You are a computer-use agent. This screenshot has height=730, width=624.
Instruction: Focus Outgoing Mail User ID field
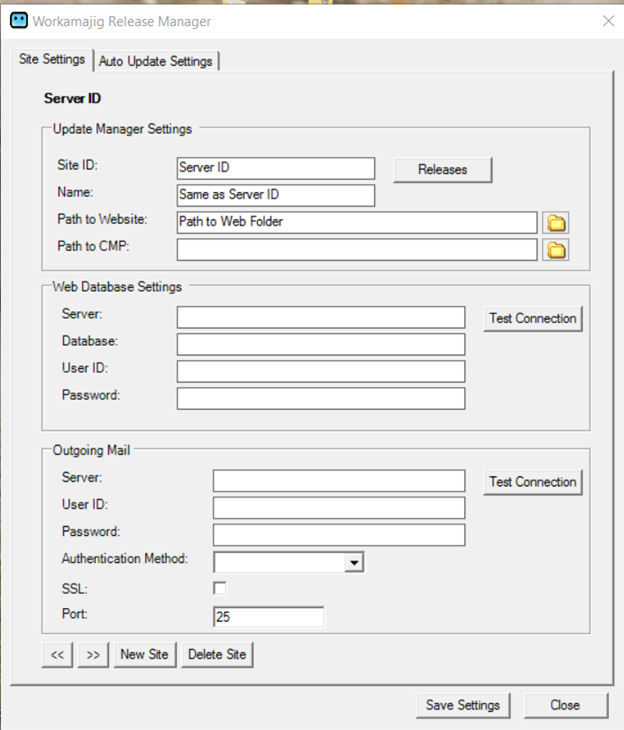(339, 507)
